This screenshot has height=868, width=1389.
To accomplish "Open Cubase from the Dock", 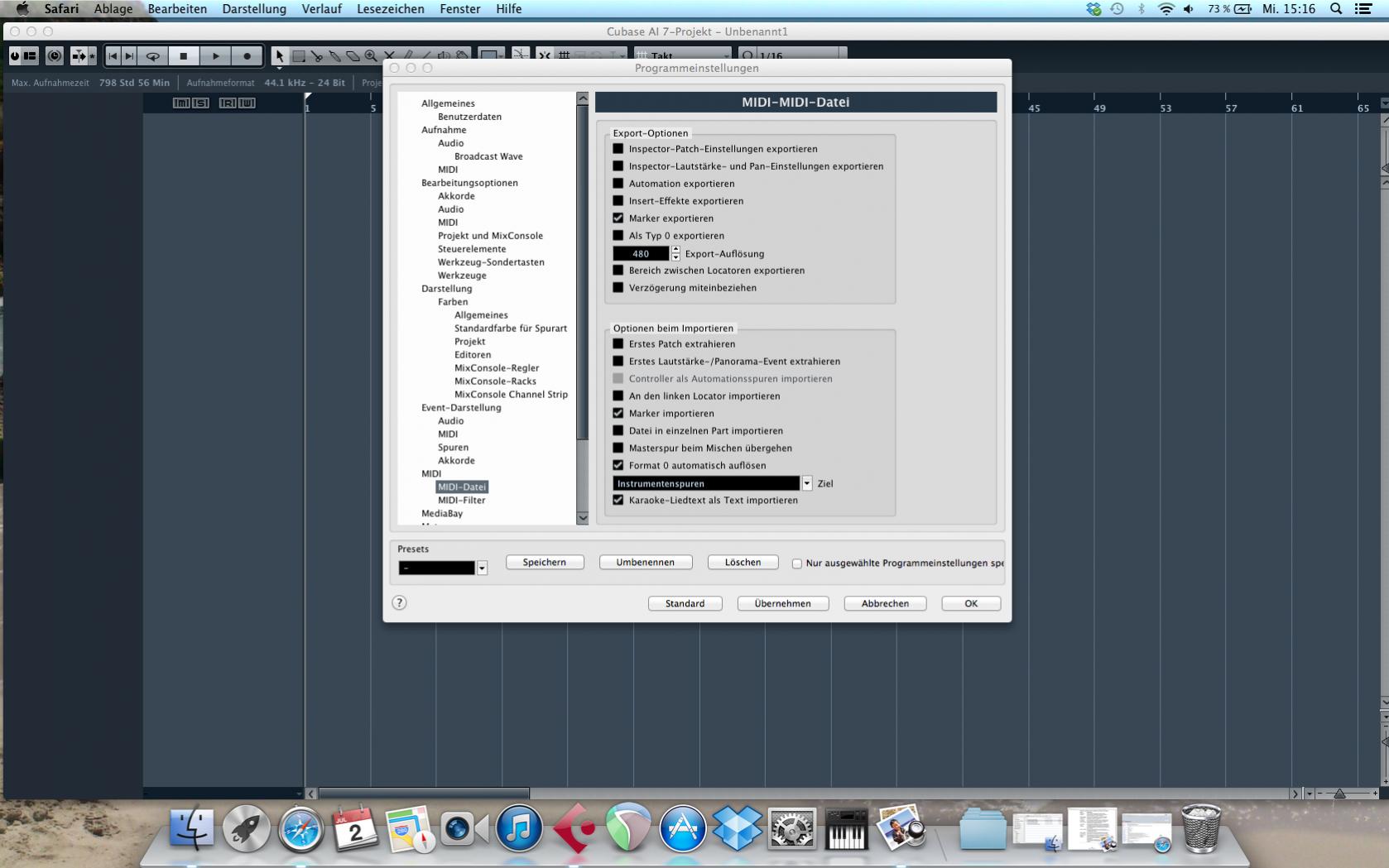I will [574, 828].
